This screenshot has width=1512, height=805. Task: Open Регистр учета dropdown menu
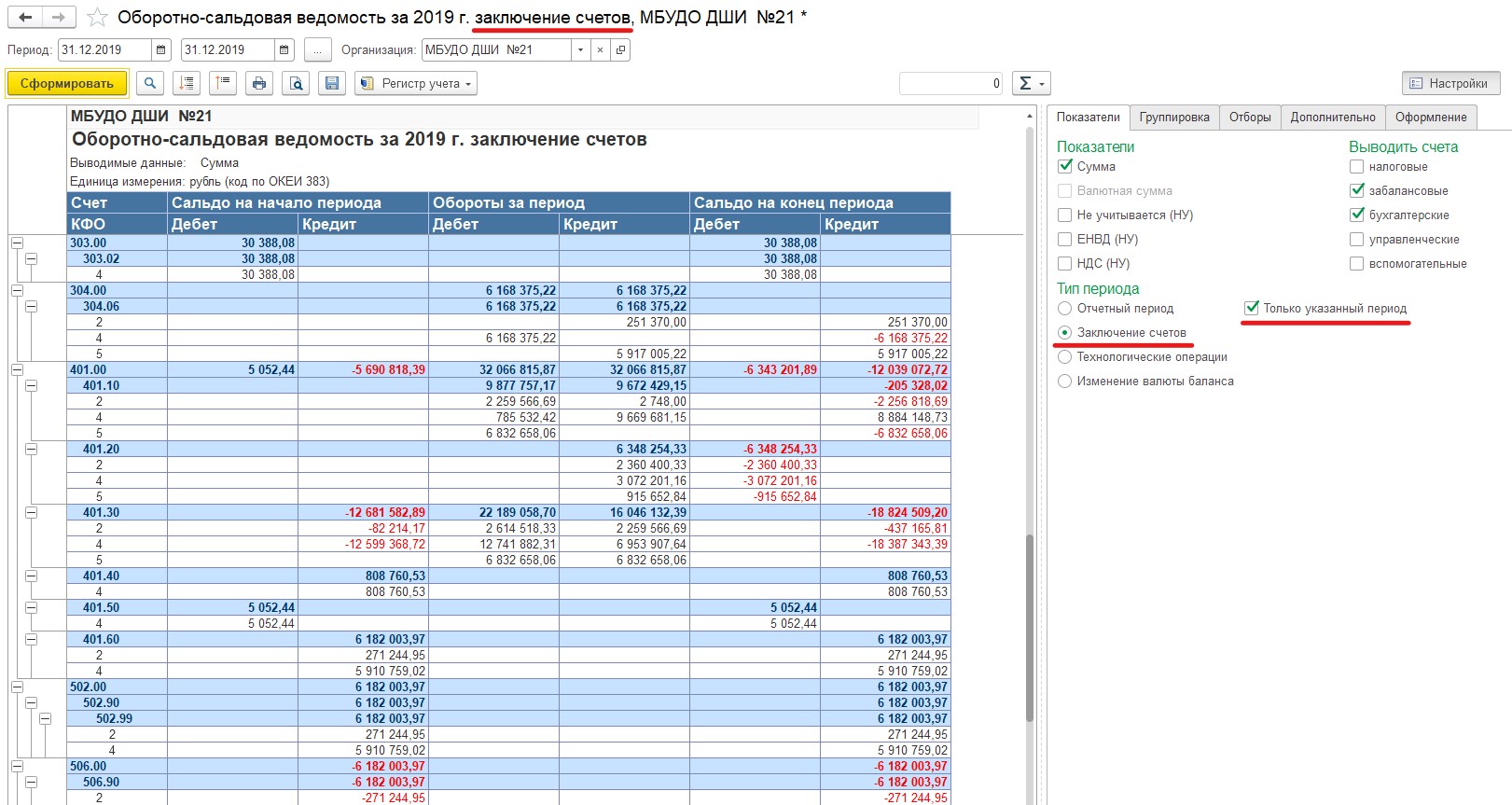[416, 84]
